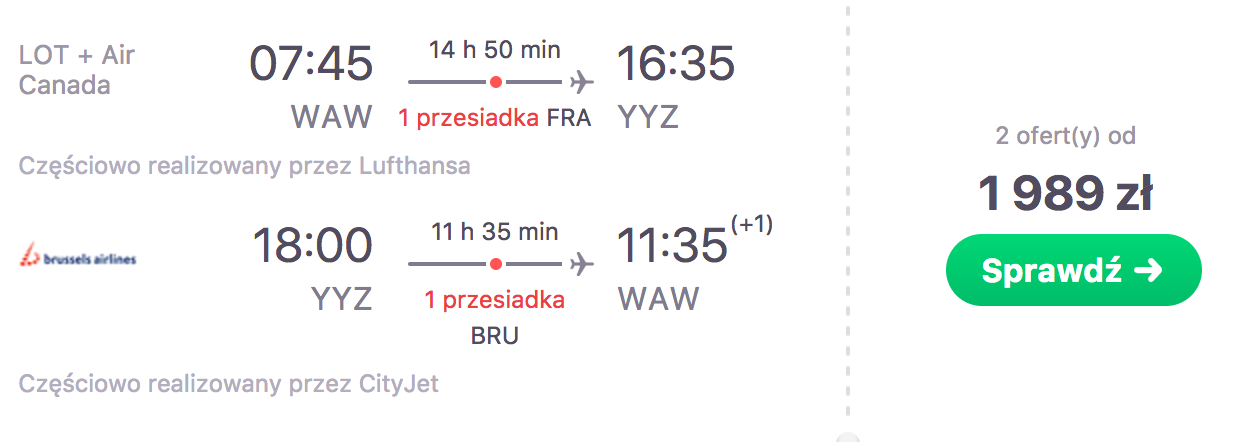Click the outbound flight airplane icon
The width and height of the screenshot is (1252, 442).
[x=581, y=81]
